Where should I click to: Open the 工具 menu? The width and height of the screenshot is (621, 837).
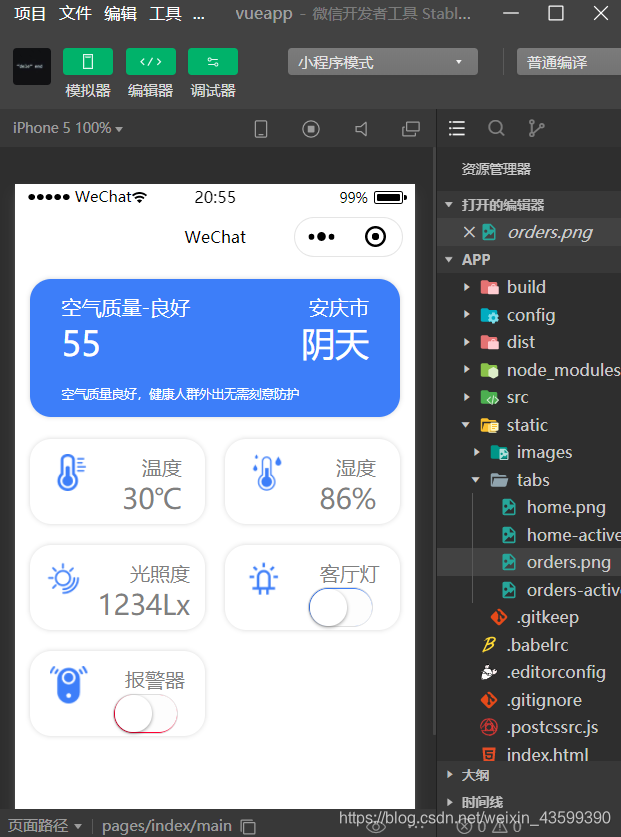(166, 13)
